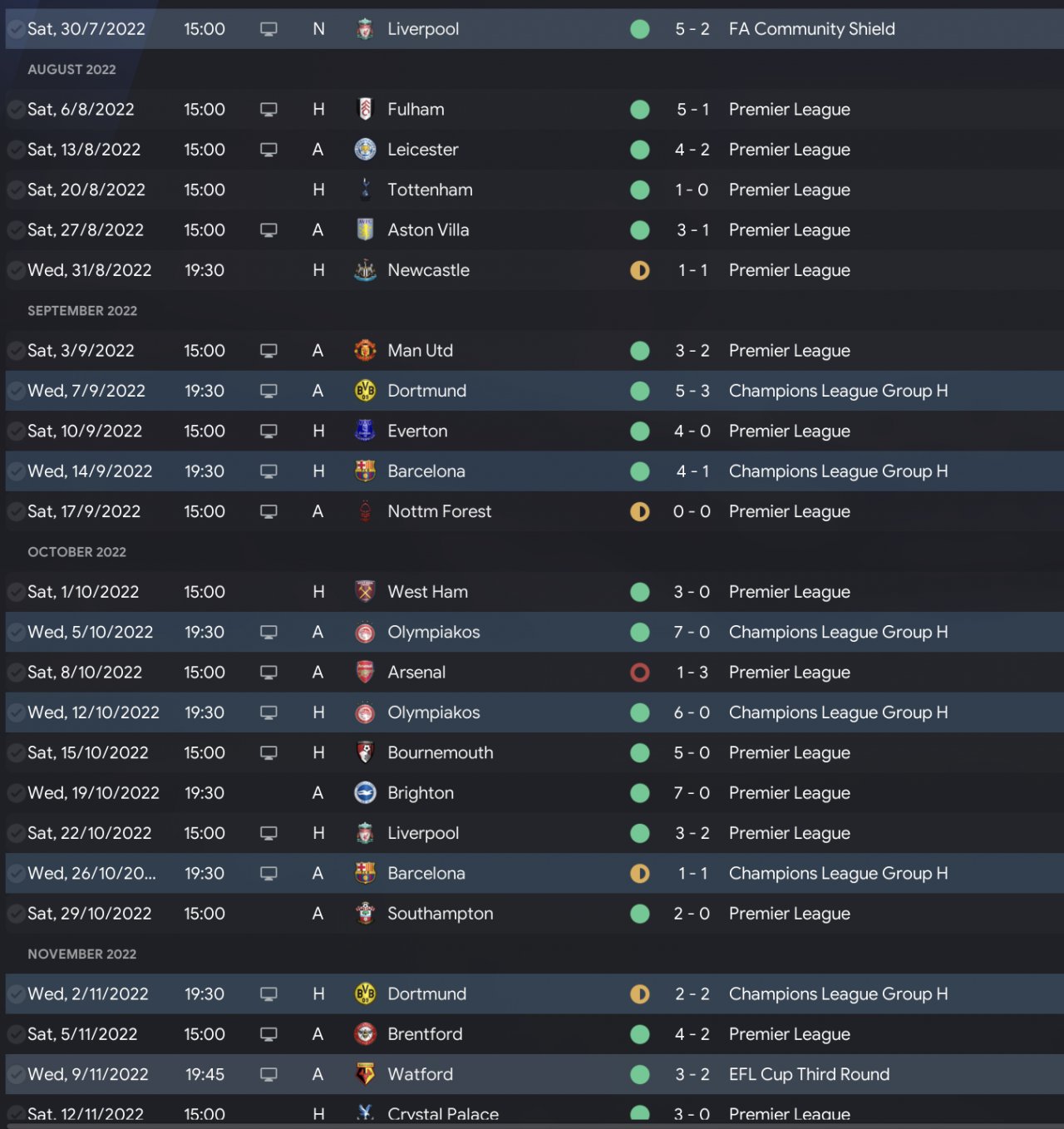Toggle the checkmark for Sat, 6/8/2022 fixture

16,109
